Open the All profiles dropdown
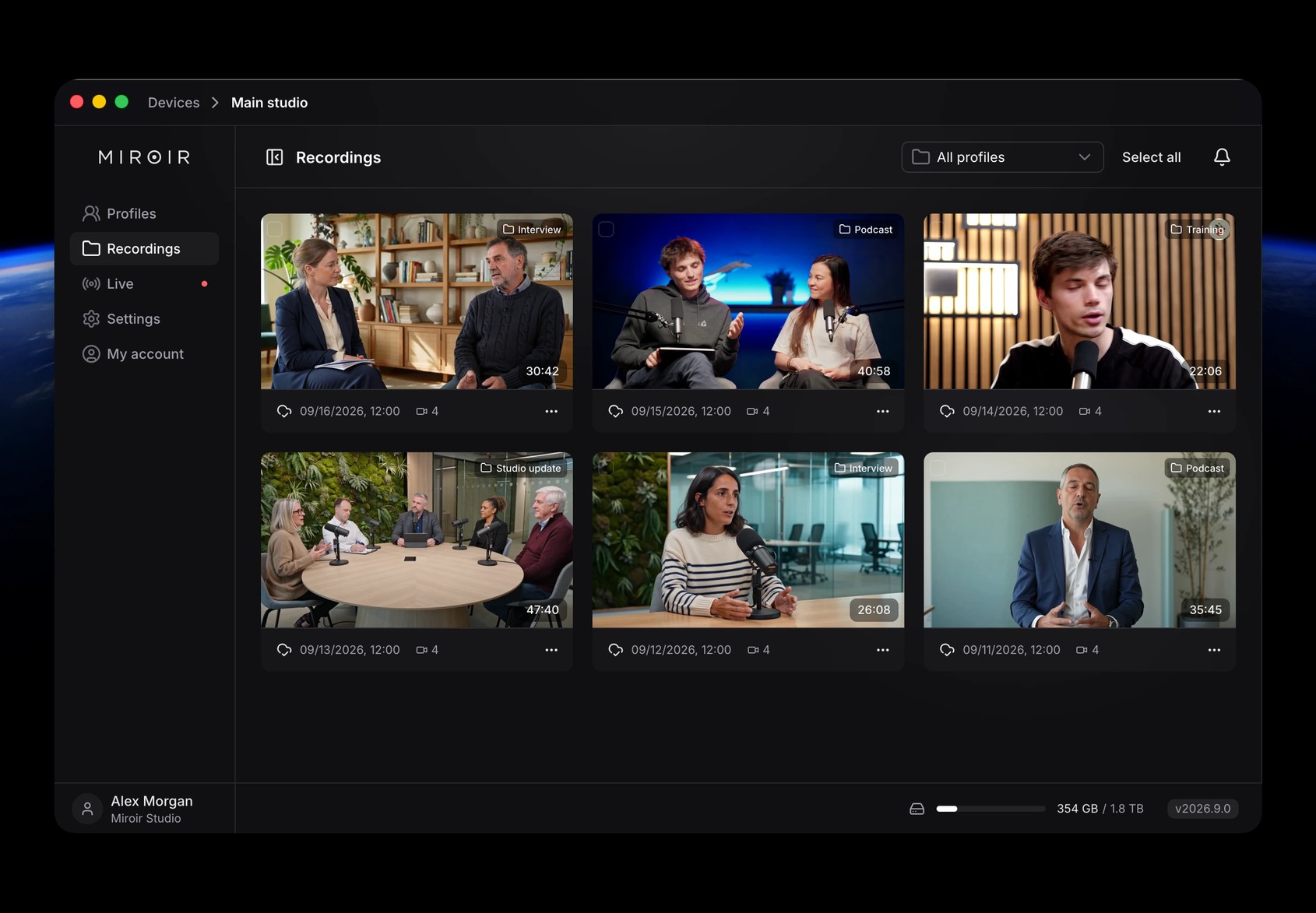This screenshot has height=913, width=1316. tap(1002, 157)
